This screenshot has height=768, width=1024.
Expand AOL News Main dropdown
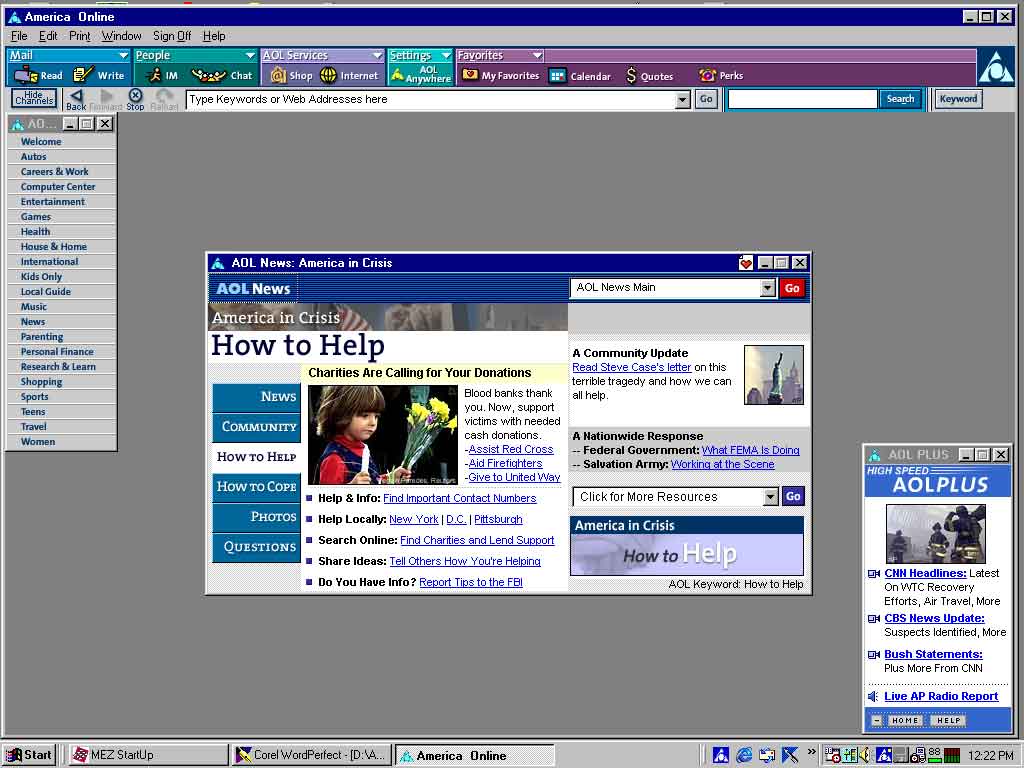coord(768,288)
